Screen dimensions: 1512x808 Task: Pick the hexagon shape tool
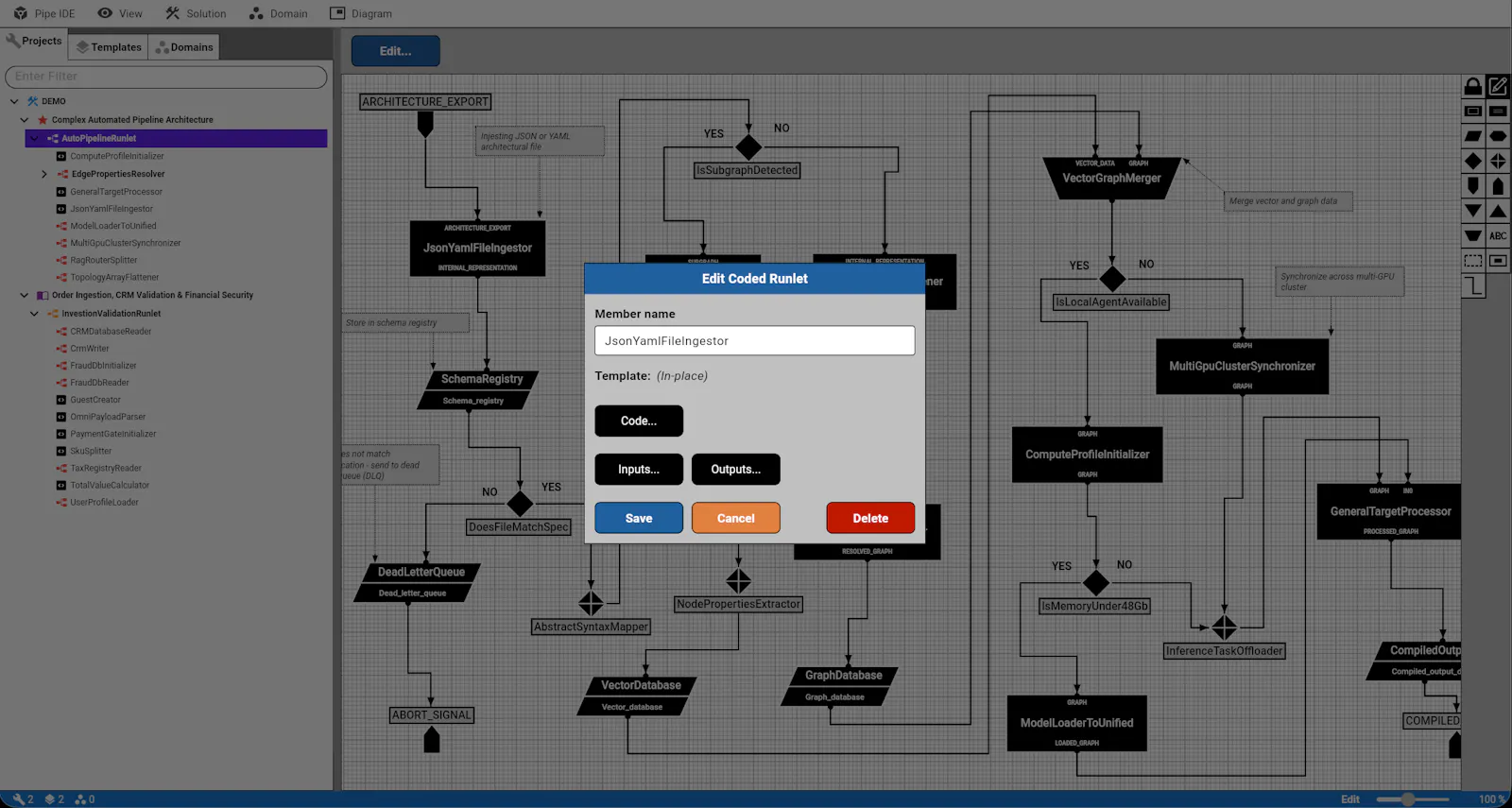(1498, 136)
